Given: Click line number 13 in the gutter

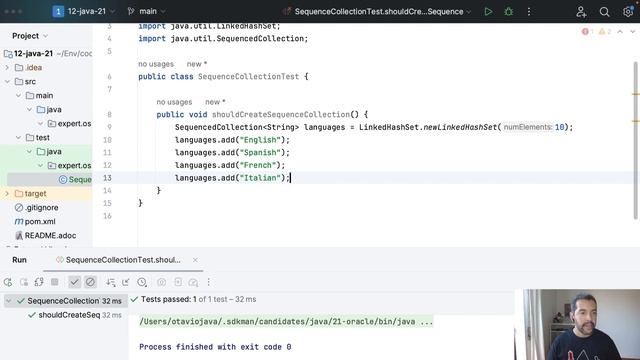Looking at the screenshot, I should (107, 178).
